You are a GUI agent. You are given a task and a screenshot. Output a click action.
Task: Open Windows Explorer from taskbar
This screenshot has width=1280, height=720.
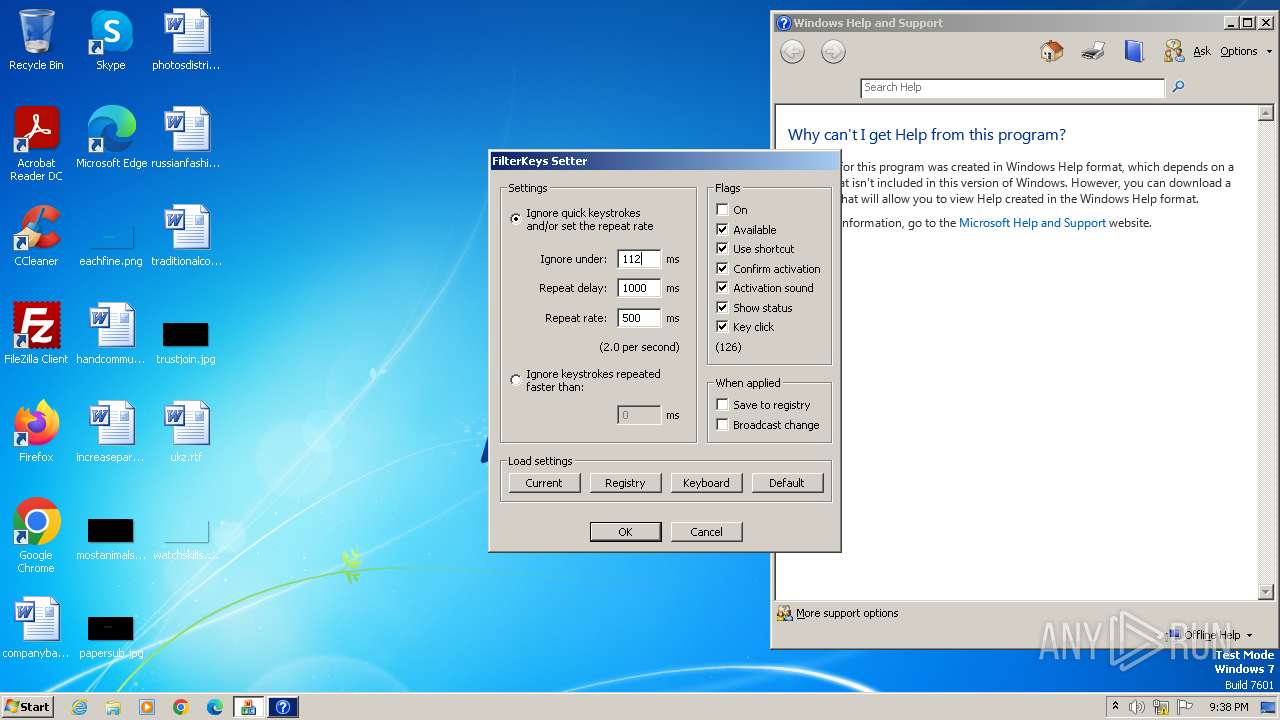point(113,707)
